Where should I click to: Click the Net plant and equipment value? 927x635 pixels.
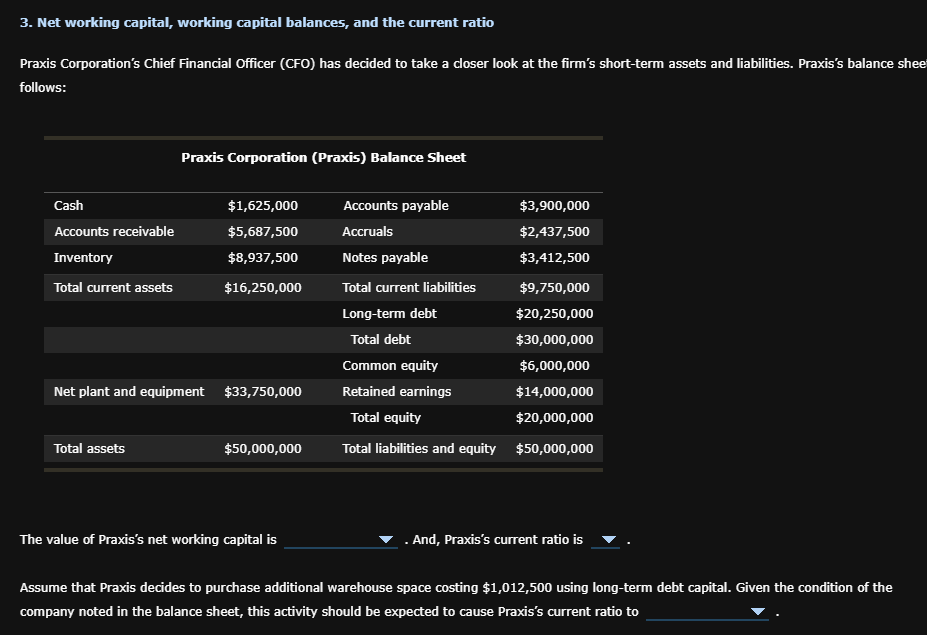pos(263,391)
